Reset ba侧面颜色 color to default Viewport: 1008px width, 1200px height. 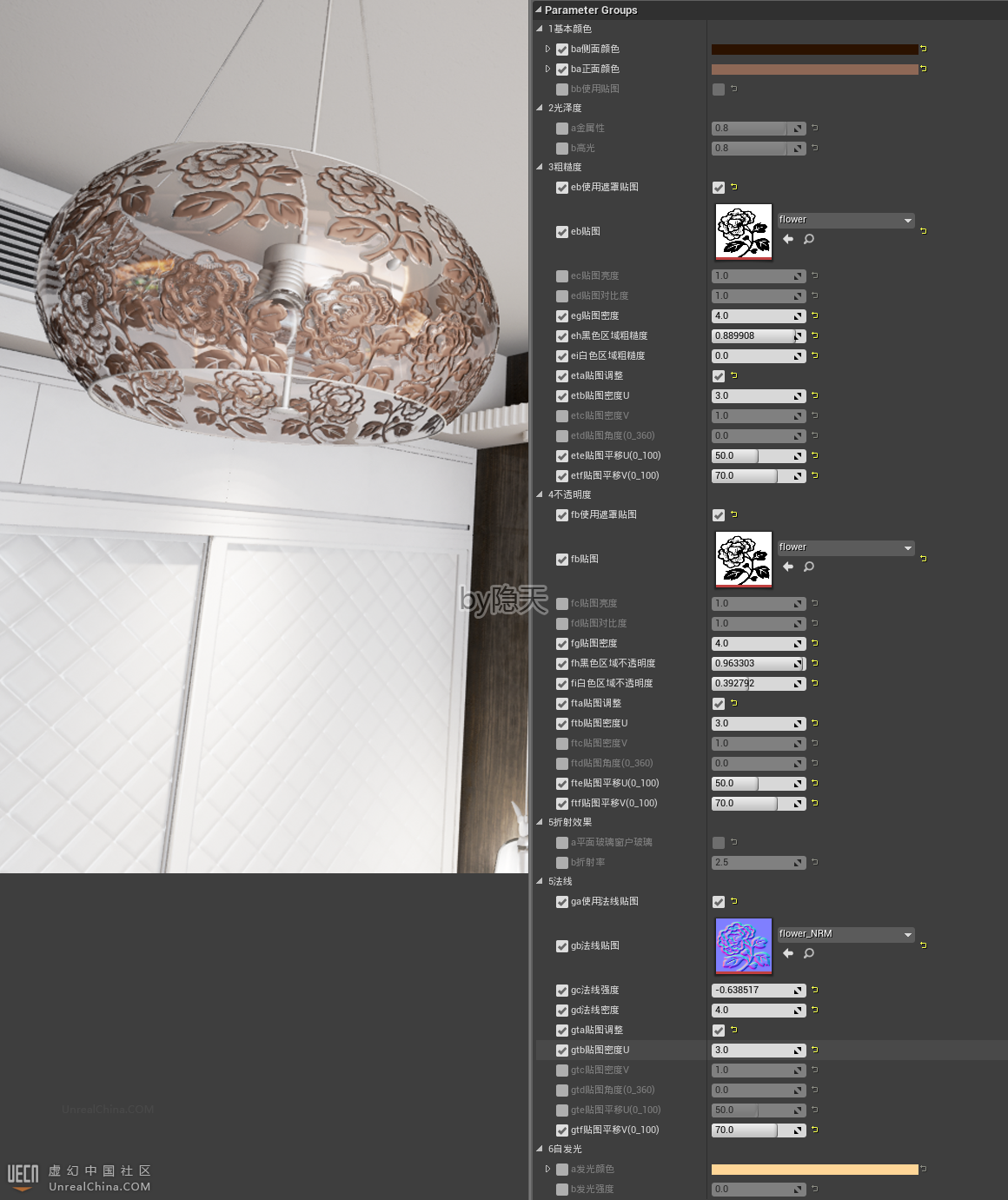coord(923,49)
